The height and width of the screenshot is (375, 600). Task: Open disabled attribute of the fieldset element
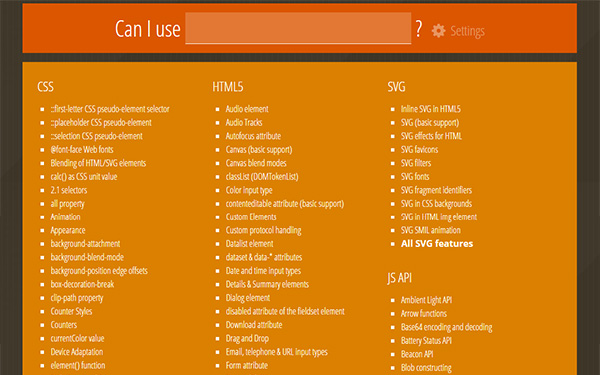coord(285,311)
